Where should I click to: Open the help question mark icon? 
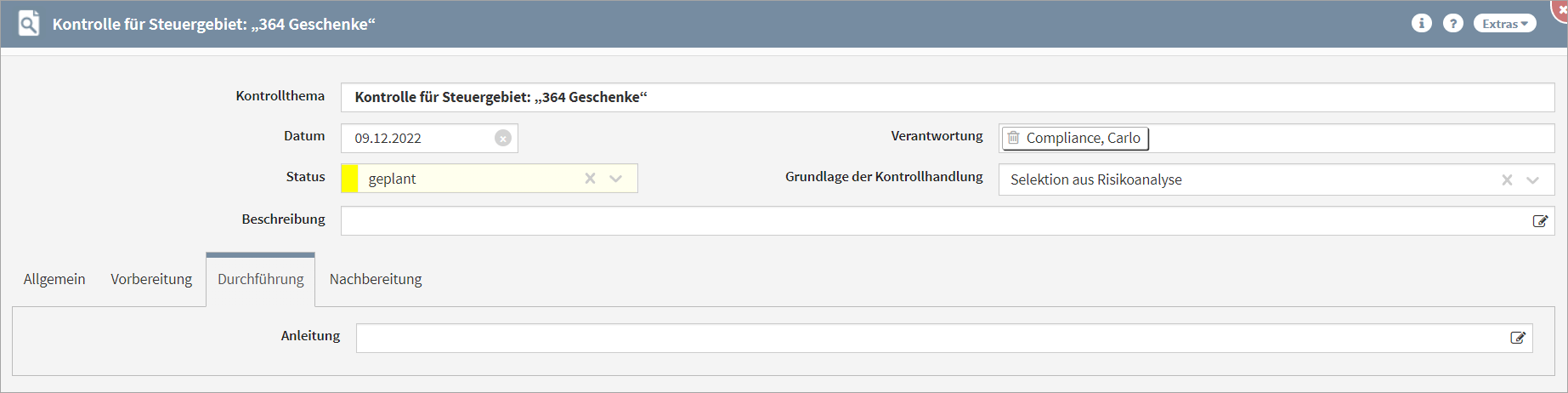[1453, 24]
